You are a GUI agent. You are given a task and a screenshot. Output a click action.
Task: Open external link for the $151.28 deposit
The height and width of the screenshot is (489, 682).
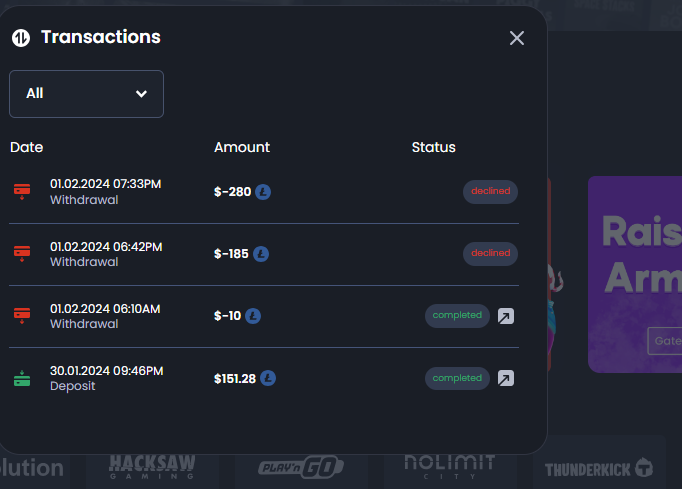(x=506, y=378)
